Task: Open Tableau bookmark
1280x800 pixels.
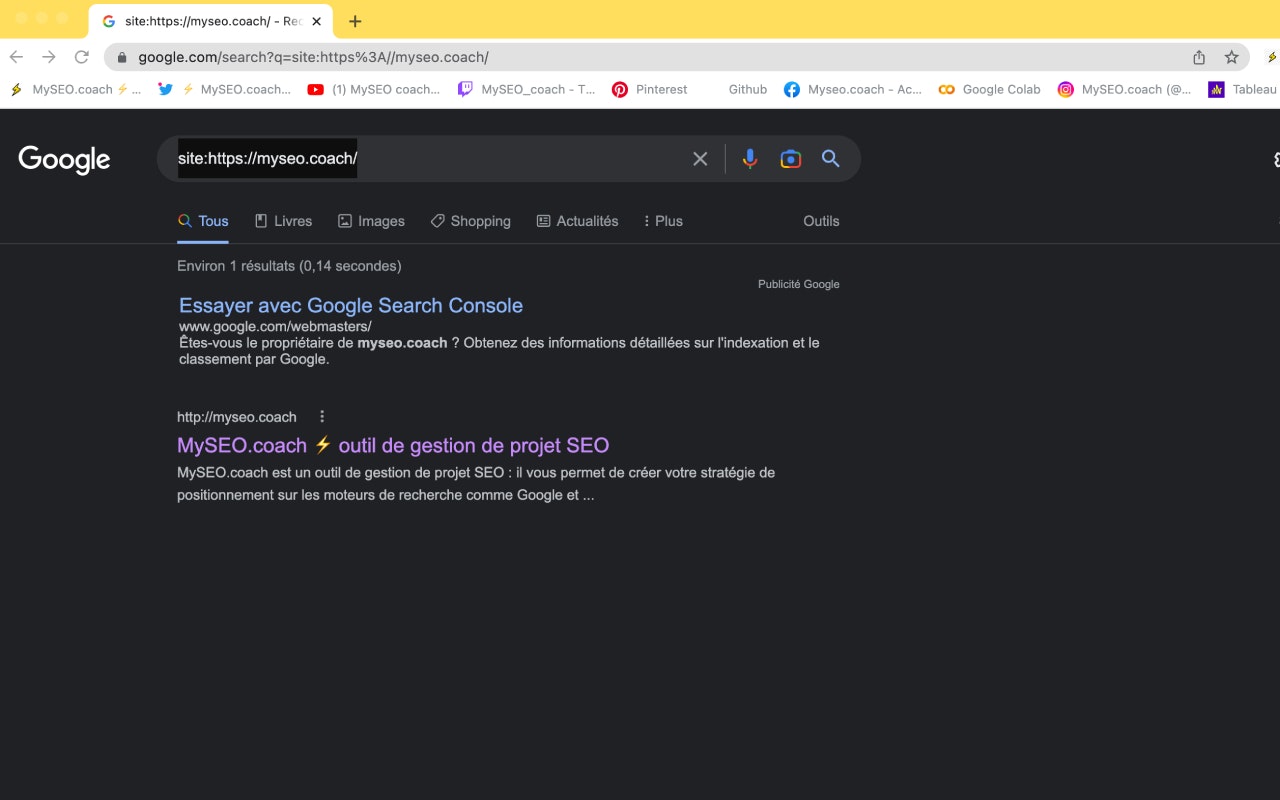Action: pyautogui.click(x=1243, y=89)
